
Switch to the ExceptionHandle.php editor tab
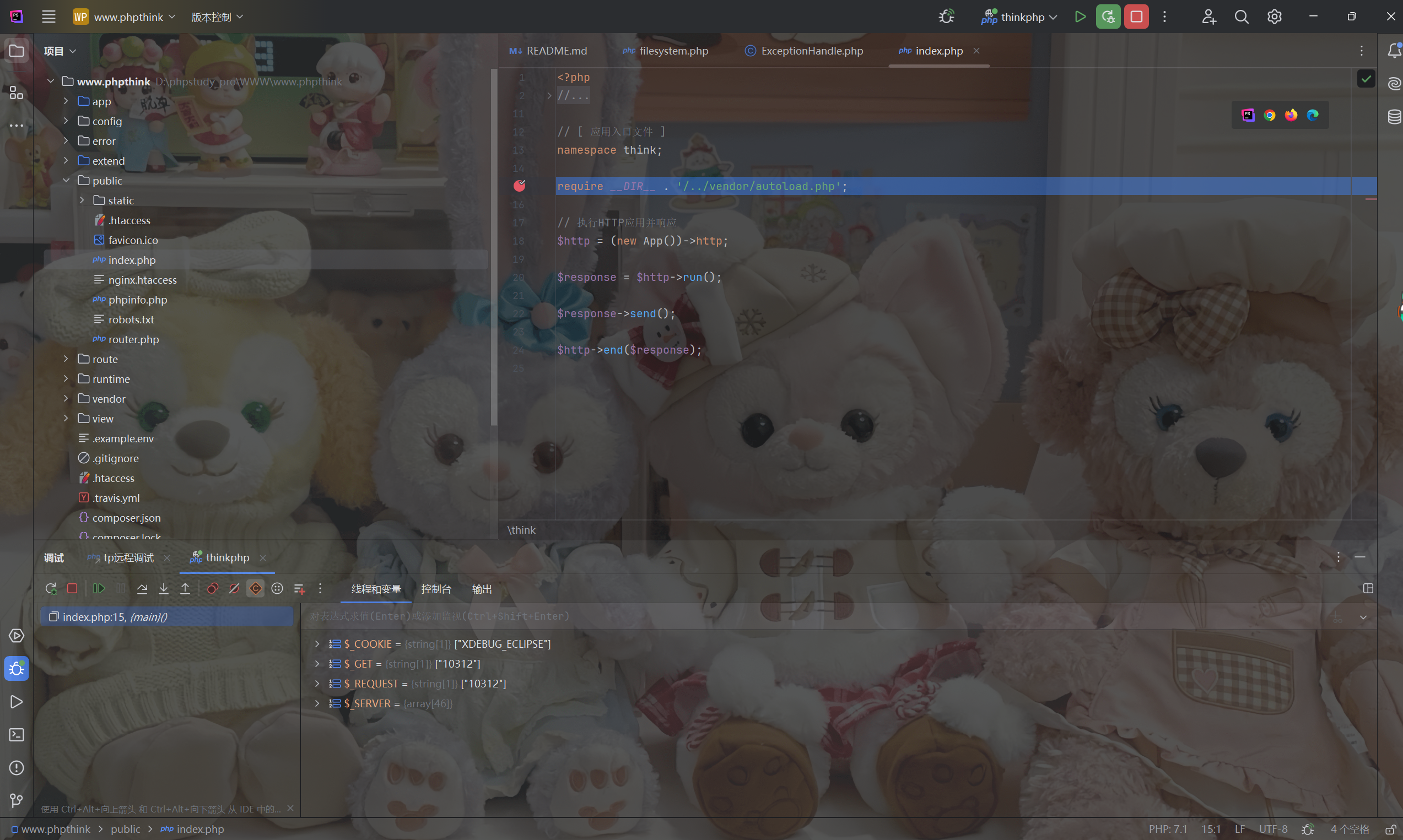(x=811, y=51)
